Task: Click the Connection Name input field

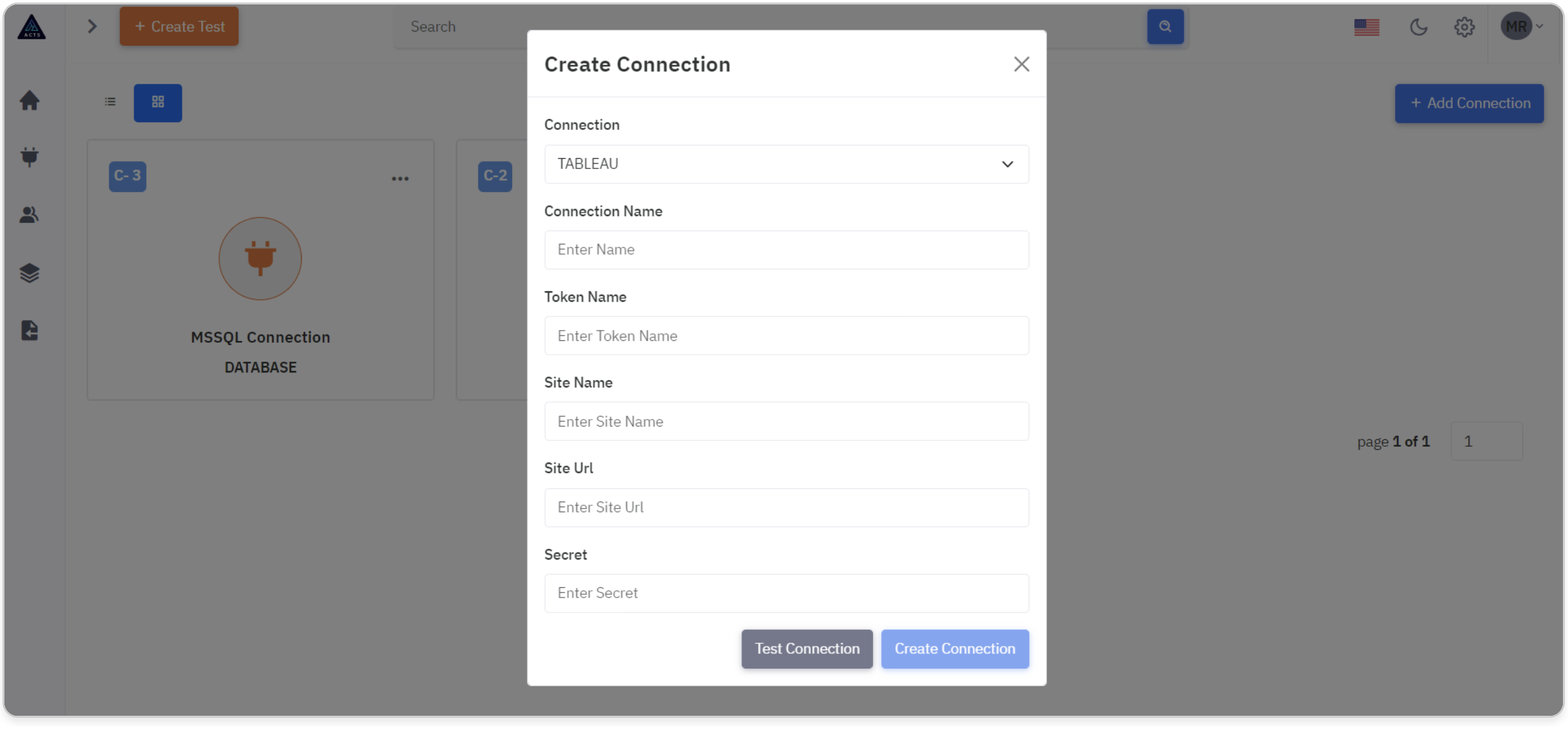Action: pos(786,250)
